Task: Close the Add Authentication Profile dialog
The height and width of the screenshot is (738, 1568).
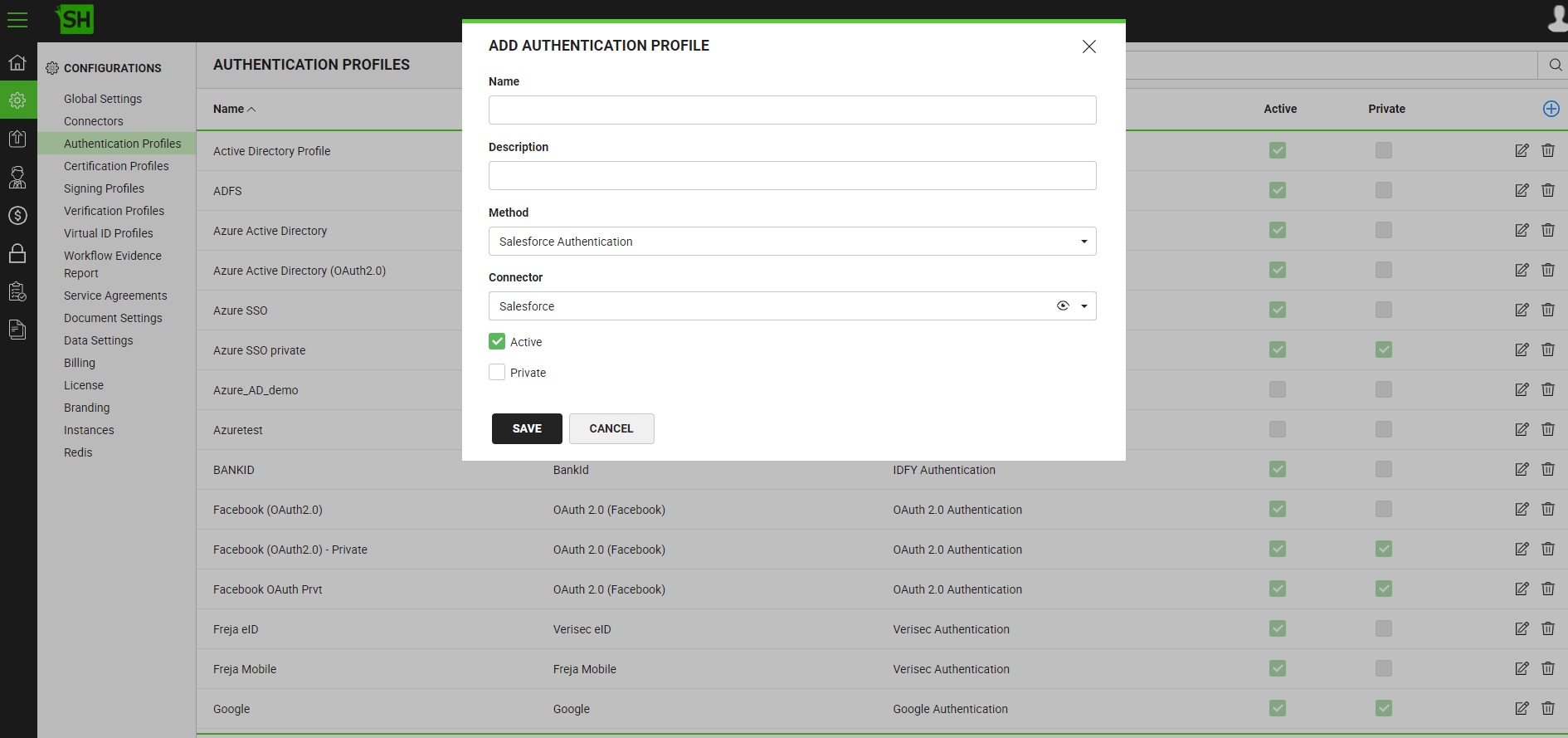Action: pos(1089,46)
